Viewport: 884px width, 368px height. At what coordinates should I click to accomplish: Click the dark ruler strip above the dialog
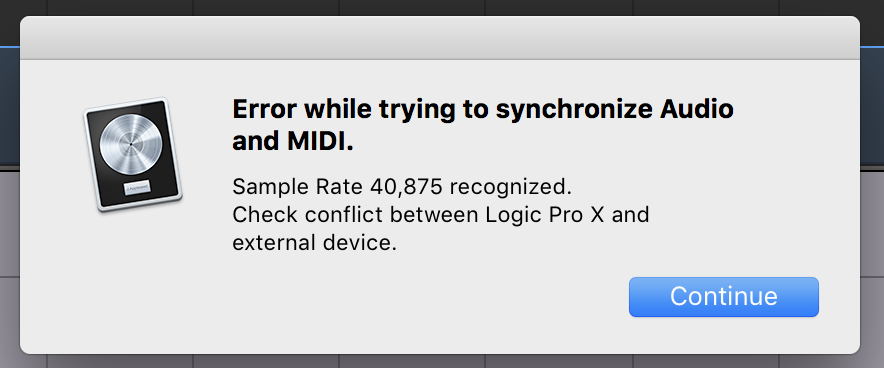click(x=442, y=7)
